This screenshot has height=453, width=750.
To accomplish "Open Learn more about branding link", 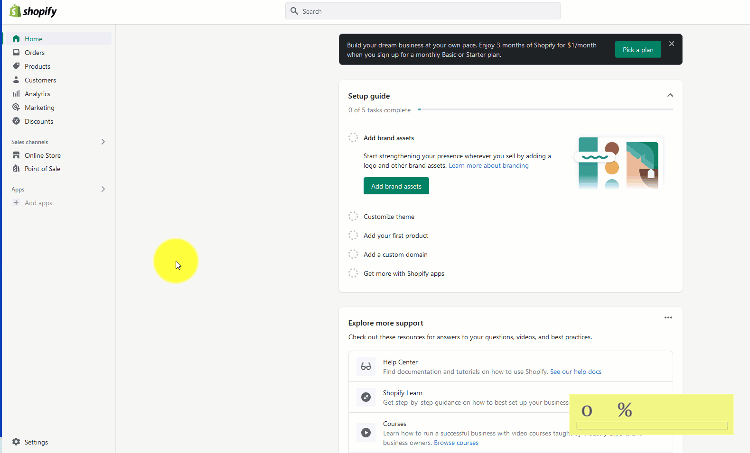I will point(488,166).
